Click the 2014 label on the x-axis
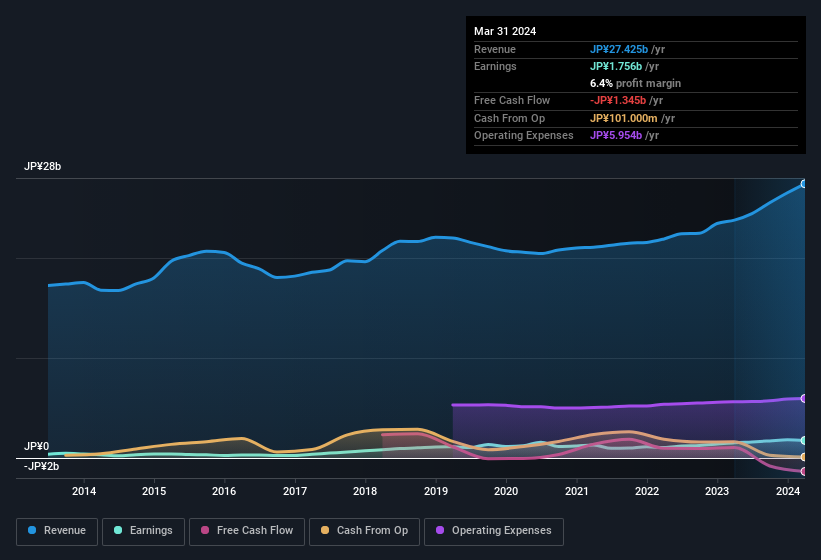The height and width of the screenshot is (560, 821). (84, 491)
